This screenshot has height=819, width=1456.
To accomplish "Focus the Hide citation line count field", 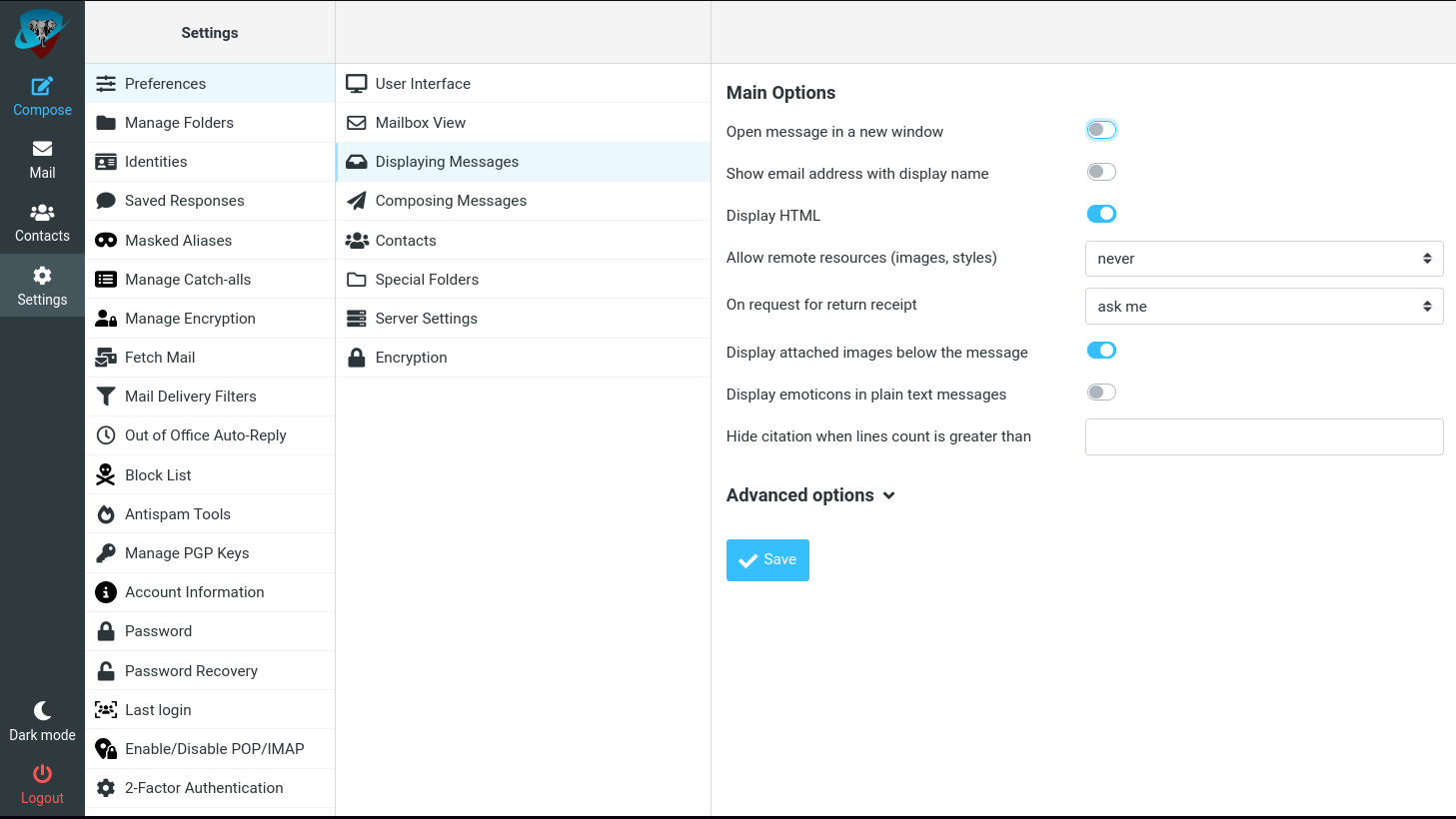I will click(x=1264, y=436).
